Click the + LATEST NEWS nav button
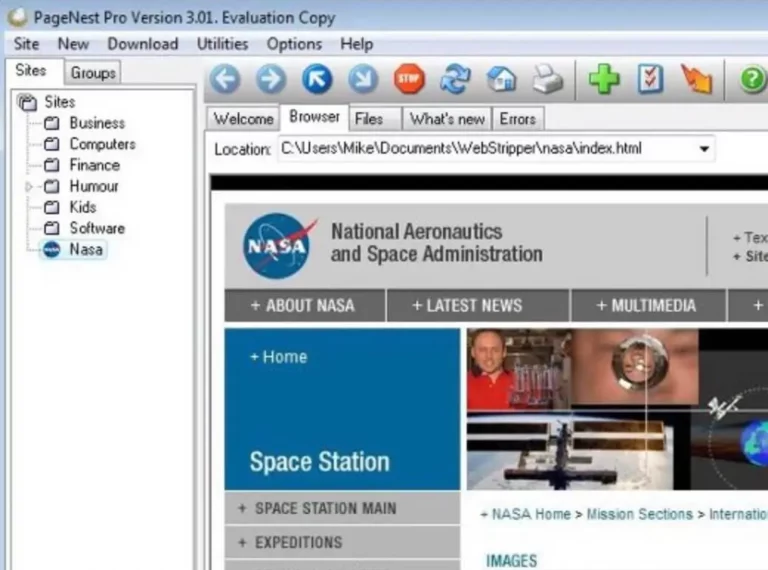 [478, 305]
